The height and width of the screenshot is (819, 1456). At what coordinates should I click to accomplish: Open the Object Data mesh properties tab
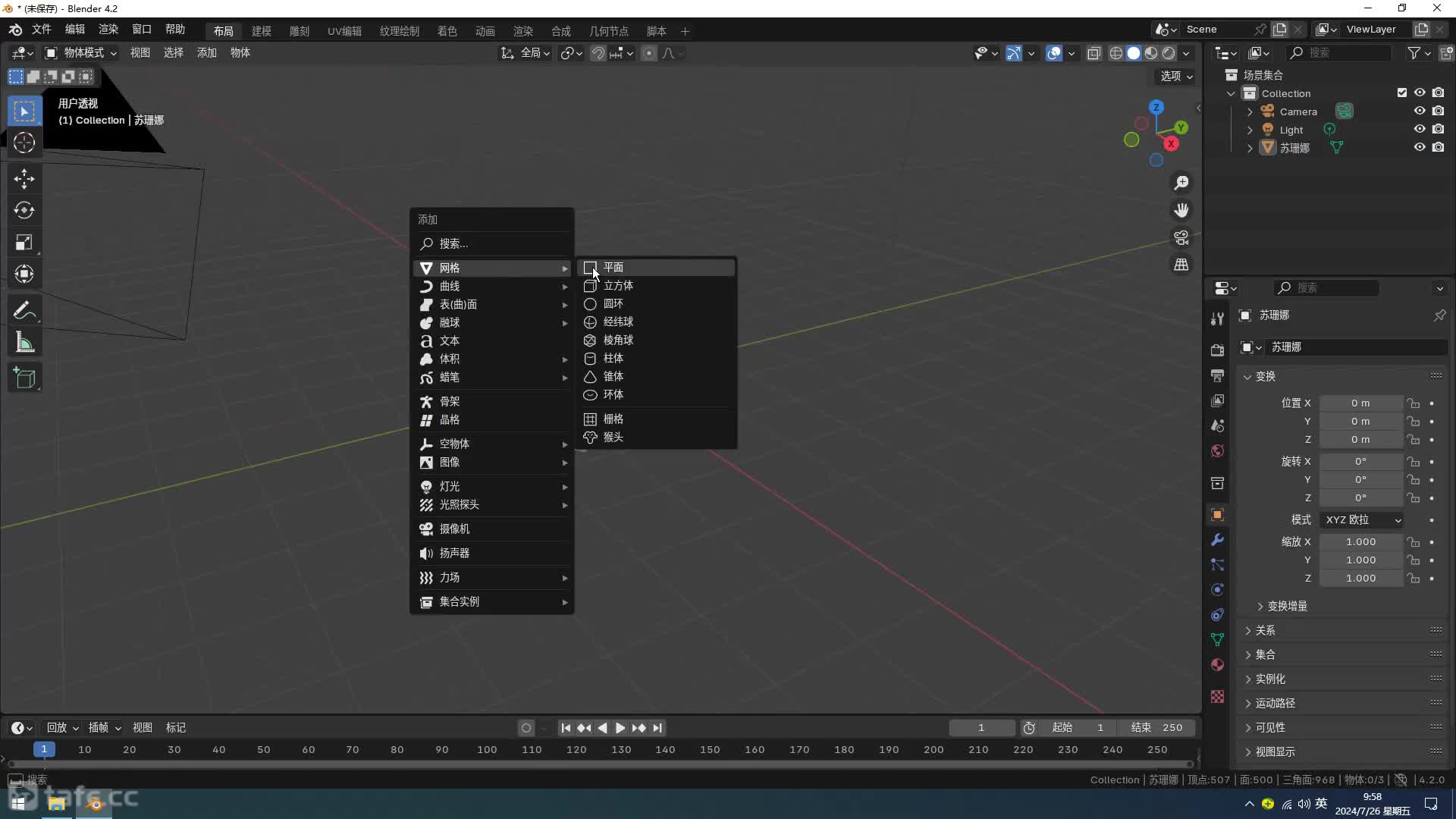(x=1217, y=640)
